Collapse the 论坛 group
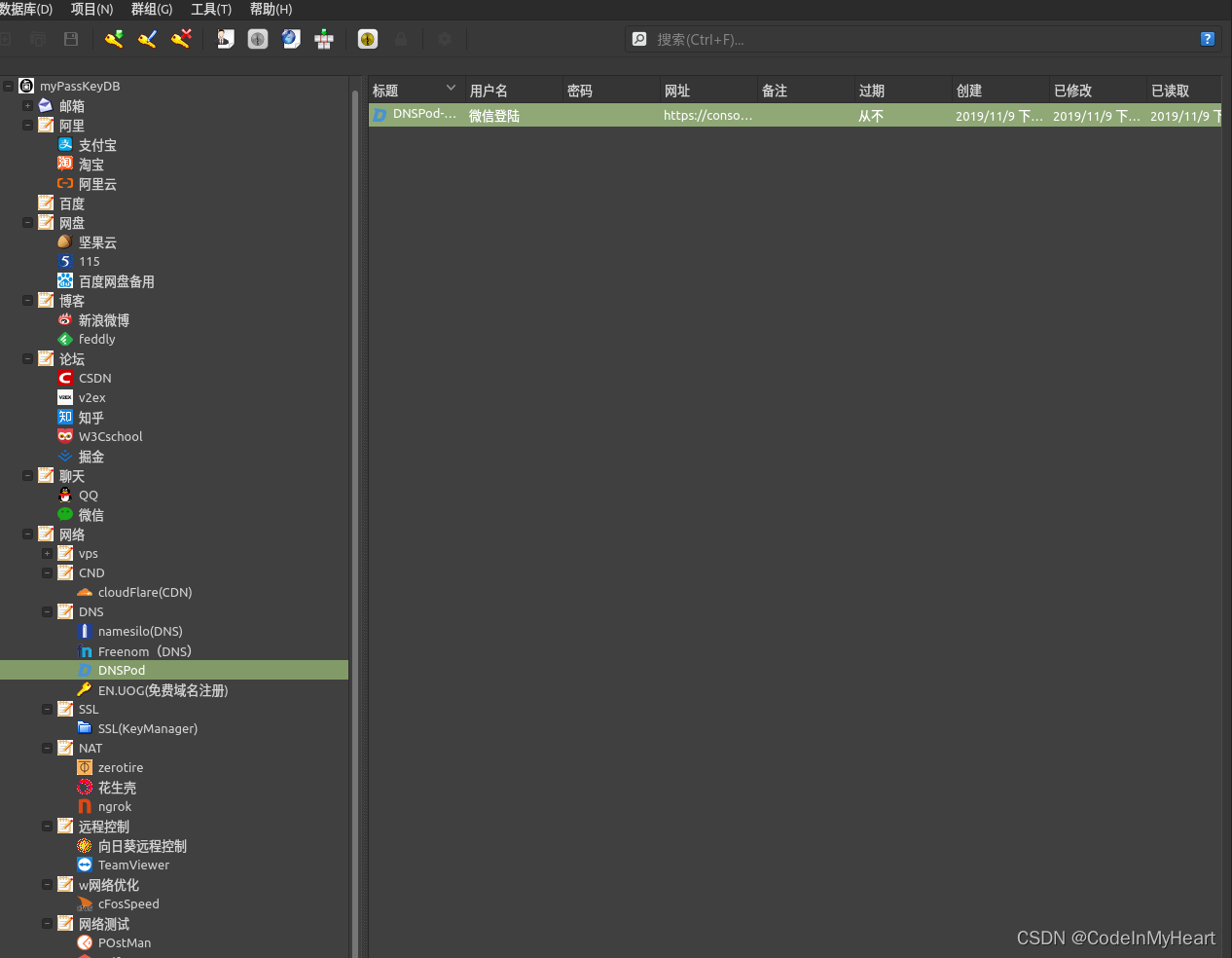Image resolution: width=1232 pixels, height=958 pixels. click(27, 358)
